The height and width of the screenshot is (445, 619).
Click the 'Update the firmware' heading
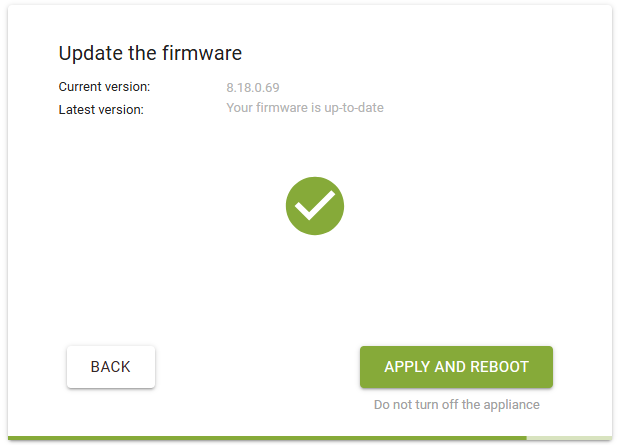[x=150, y=53]
